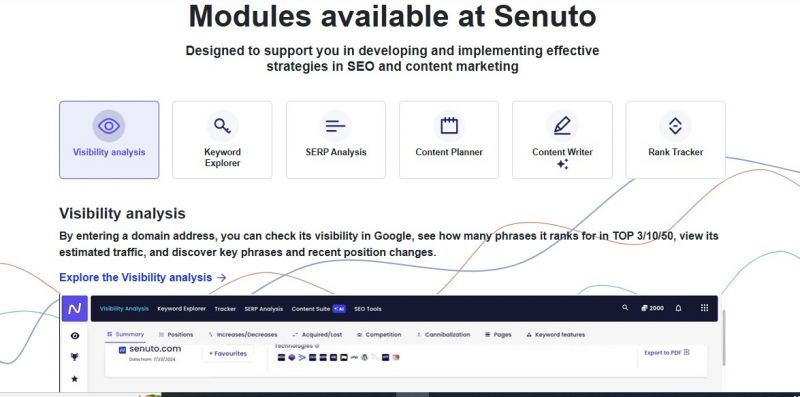Screen dimensions: 800x397
Task: Choose the Content Planner calendar icon
Action: click(x=449, y=126)
